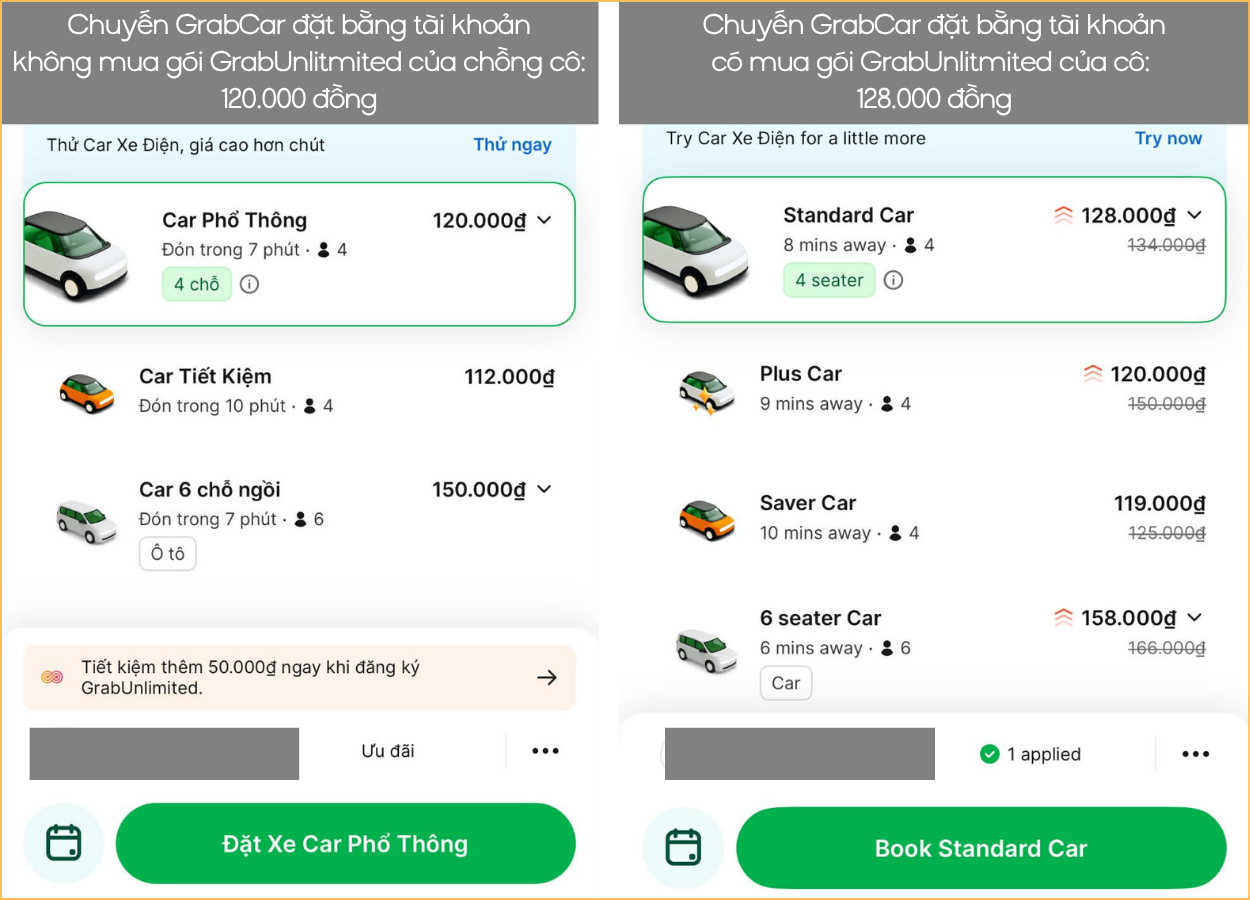Tap Đặt Xe Car Phổ Thông button
Image resolution: width=1250 pixels, height=900 pixels.
(x=346, y=843)
